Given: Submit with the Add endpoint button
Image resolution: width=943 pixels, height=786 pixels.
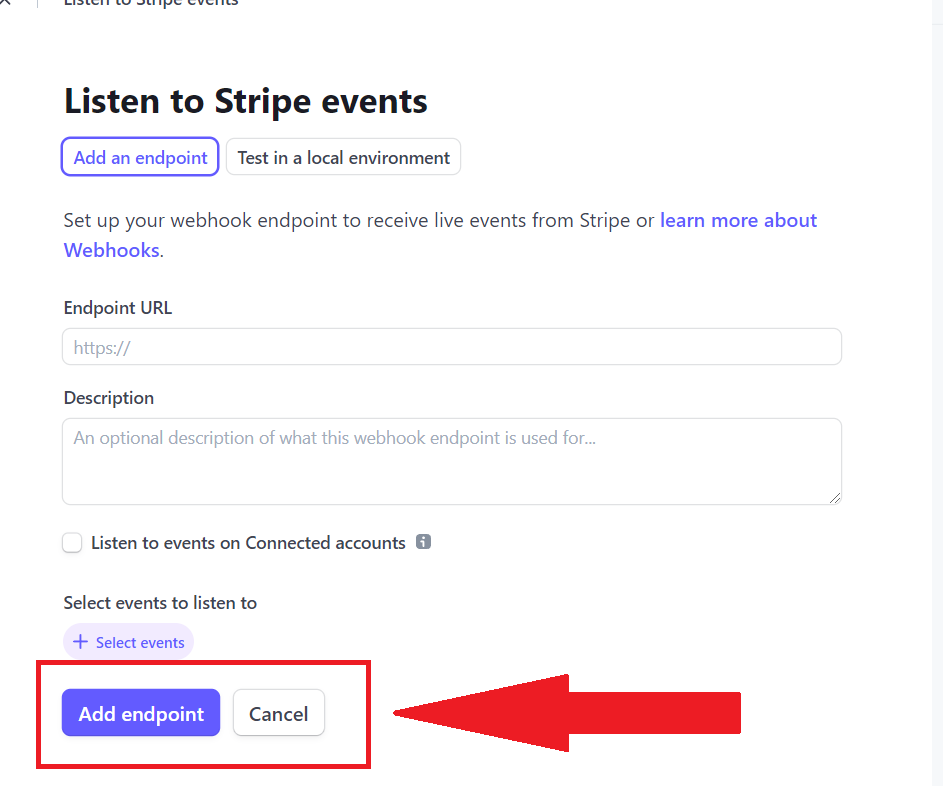Looking at the screenshot, I should point(141,713).
